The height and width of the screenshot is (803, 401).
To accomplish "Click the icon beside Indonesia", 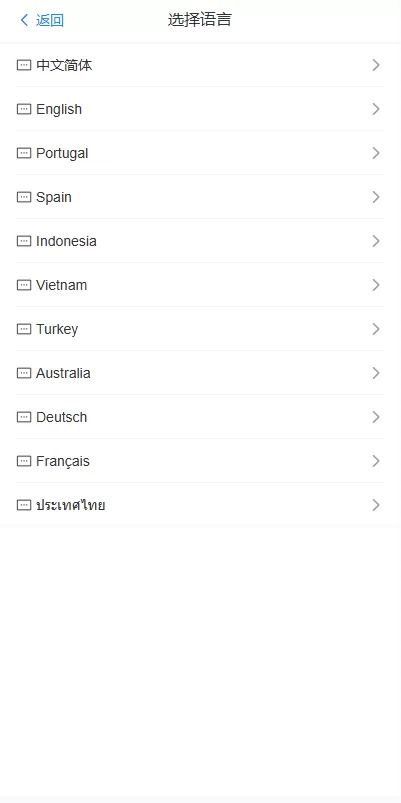I will (x=24, y=241).
